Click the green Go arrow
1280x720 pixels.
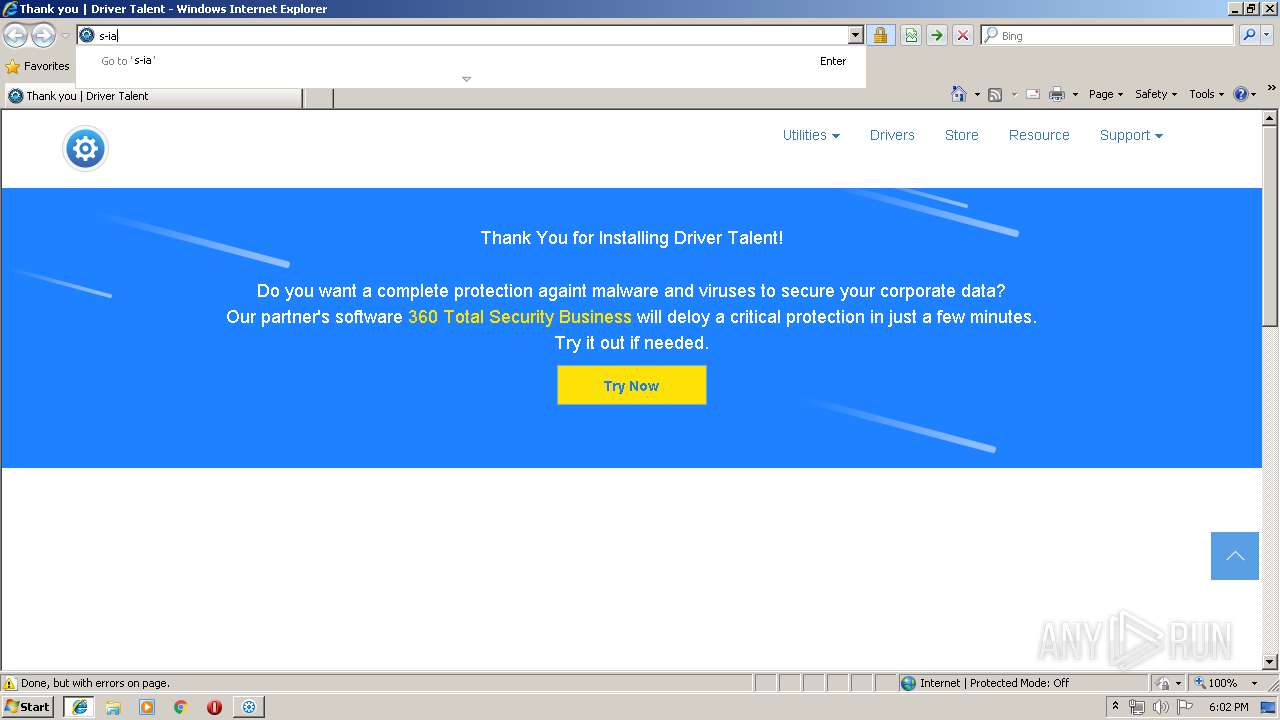[937, 35]
